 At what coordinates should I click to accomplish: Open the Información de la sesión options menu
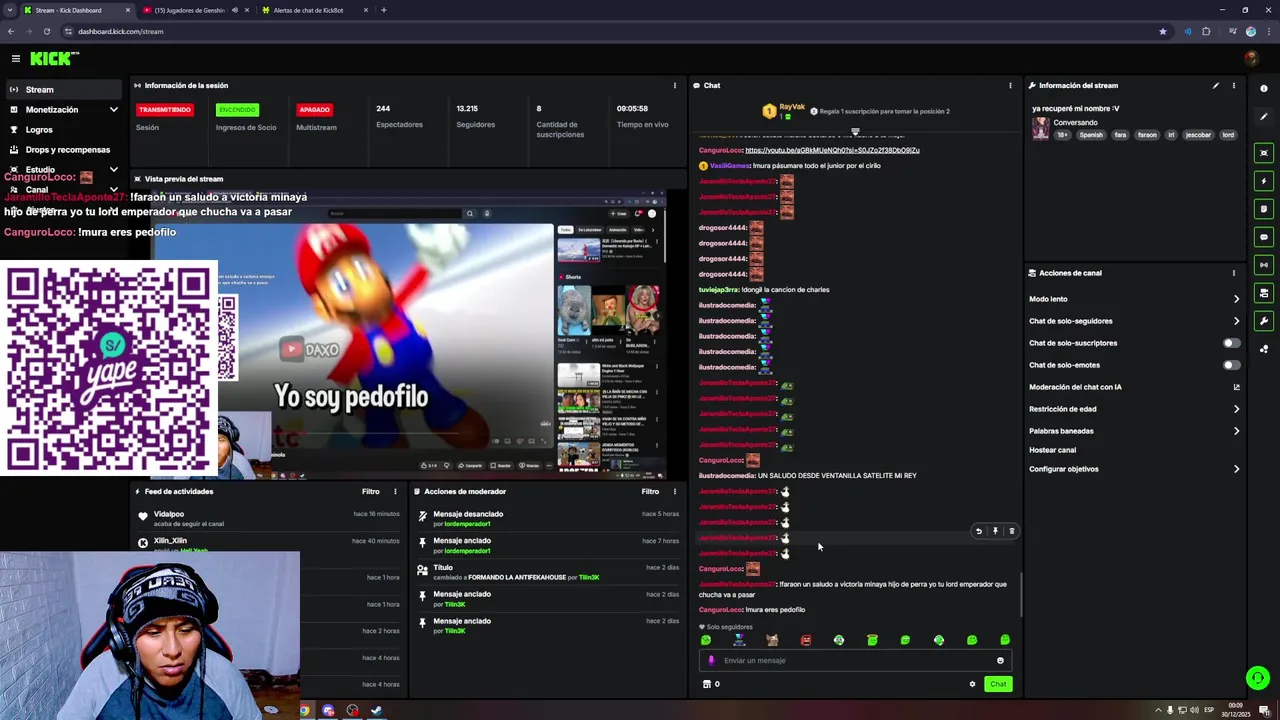(x=674, y=85)
